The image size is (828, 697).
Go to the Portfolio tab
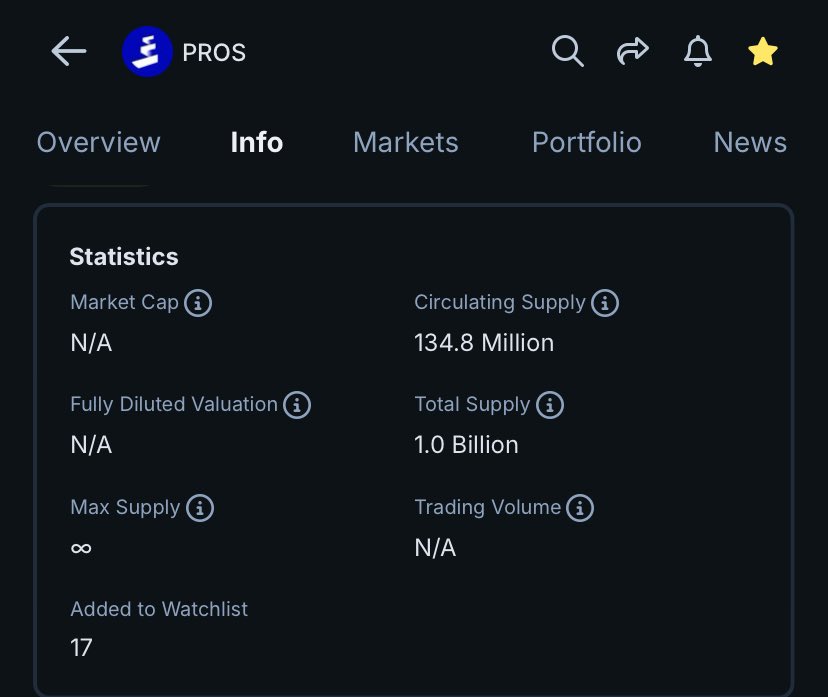587,143
